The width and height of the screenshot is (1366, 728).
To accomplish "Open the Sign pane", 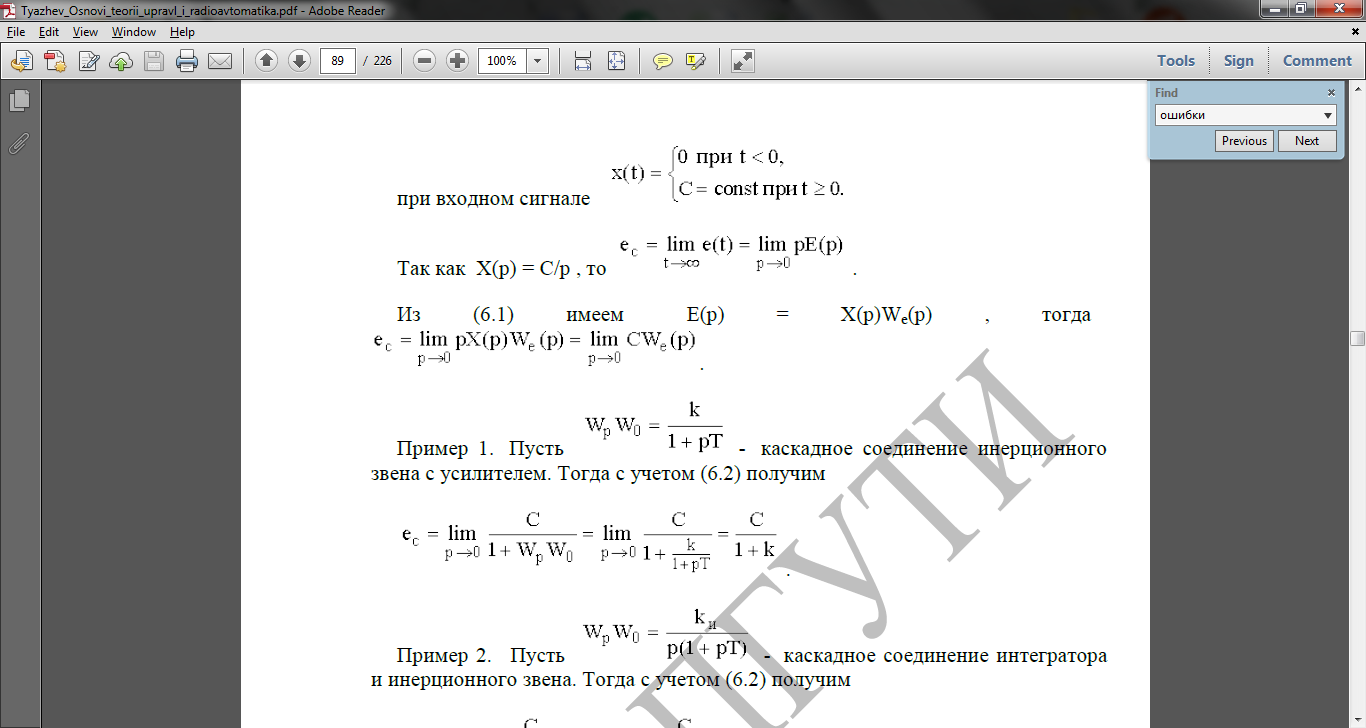I will coord(1238,61).
